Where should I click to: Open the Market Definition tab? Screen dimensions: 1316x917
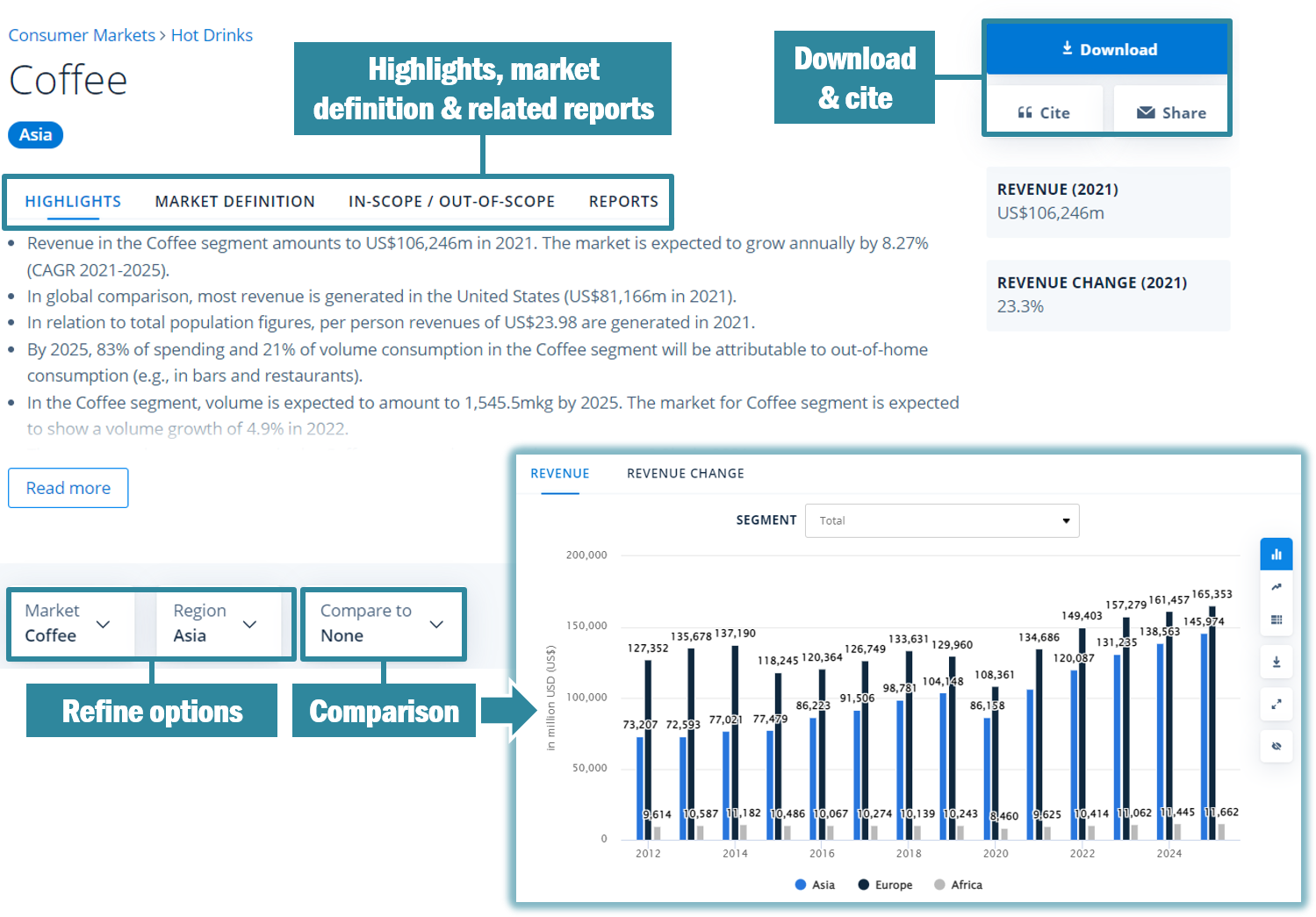[x=234, y=201]
